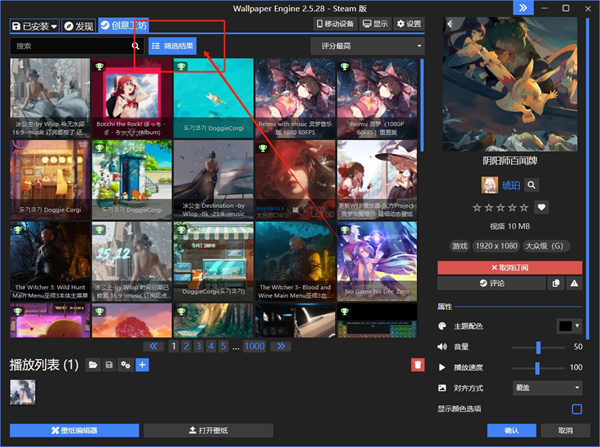Select the playlist wallpaper thumbnail
The width and height of the screenshot is (600, 447).
point(23,392)
